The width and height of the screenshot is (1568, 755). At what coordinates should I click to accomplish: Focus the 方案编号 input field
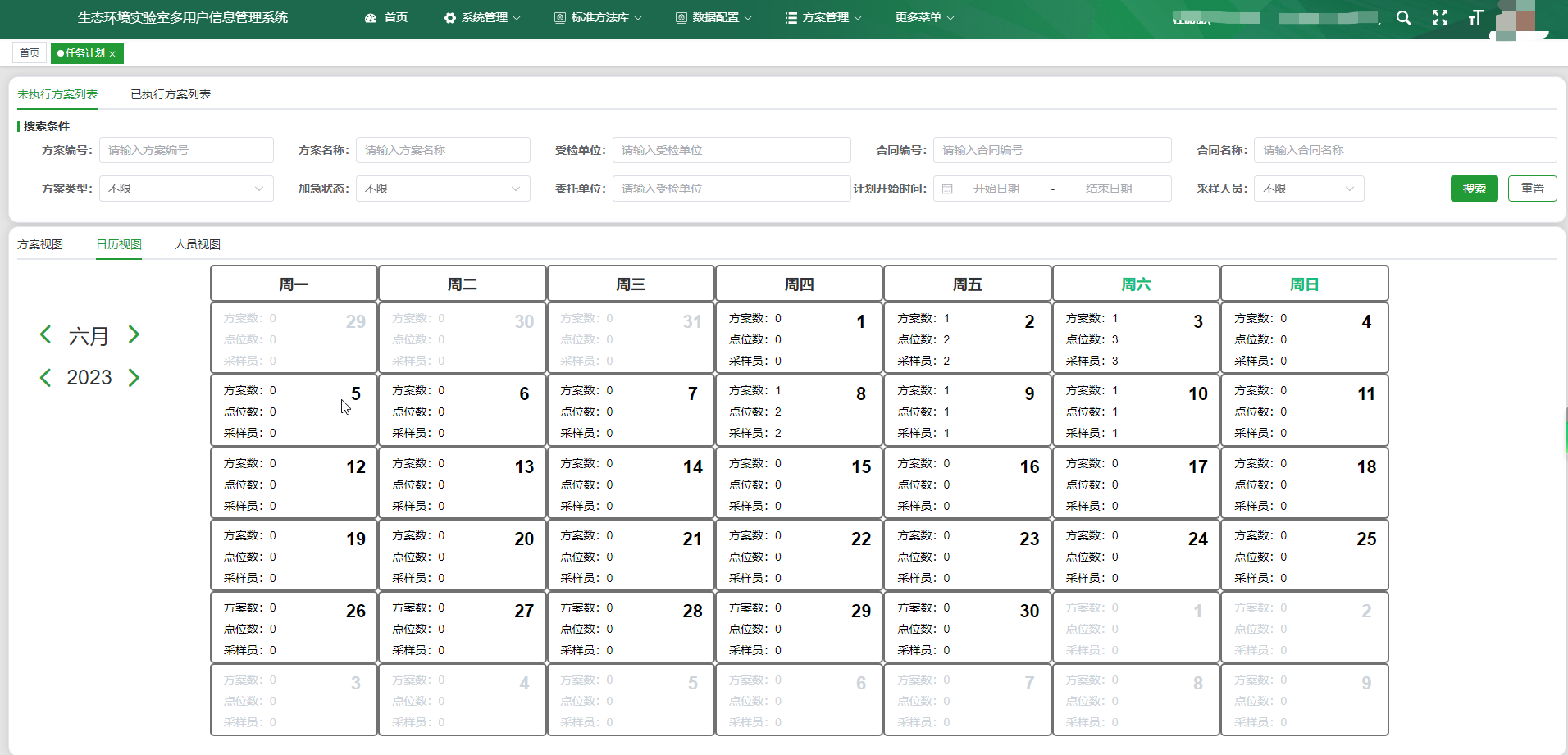(x=186, y=150)
